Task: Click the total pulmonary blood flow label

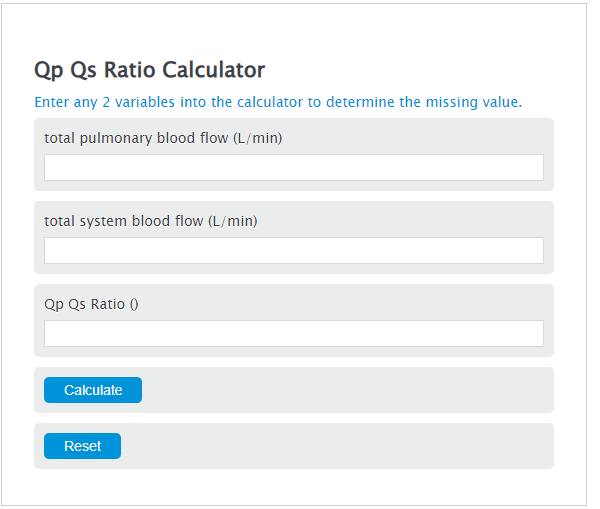Action: pos(163,138)
